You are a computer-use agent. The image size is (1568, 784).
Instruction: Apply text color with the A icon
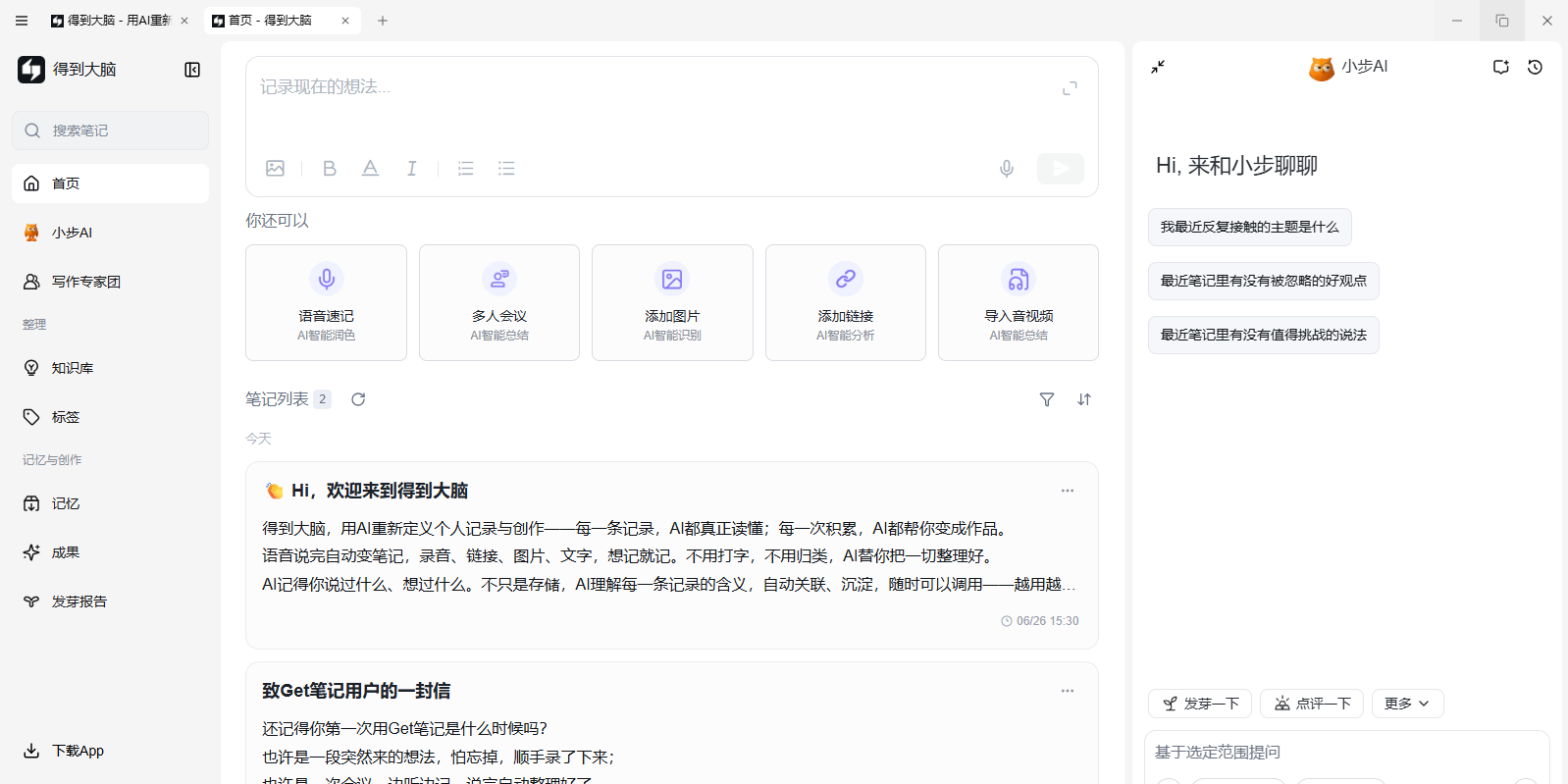(x=370, y=169)
